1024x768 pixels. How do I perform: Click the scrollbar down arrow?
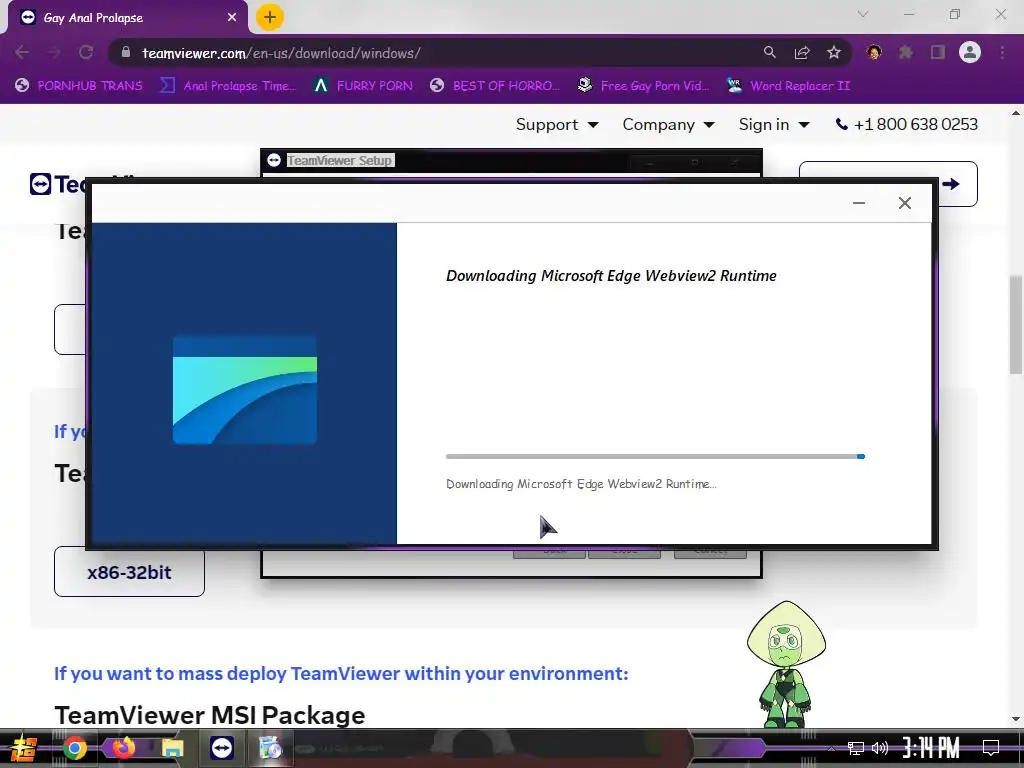tap(1016, 719)
